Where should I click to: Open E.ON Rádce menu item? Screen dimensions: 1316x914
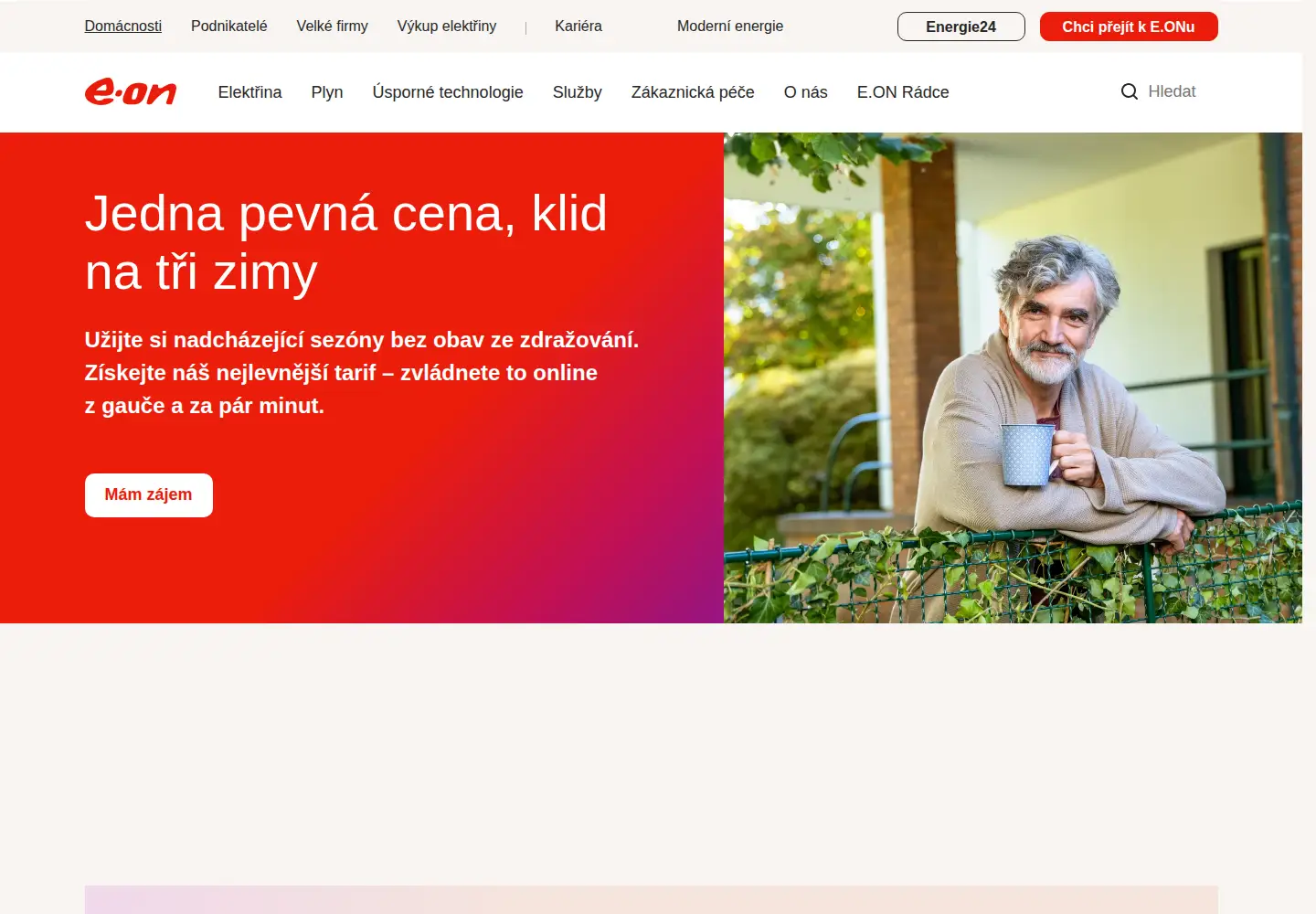(x=903, y=92)
